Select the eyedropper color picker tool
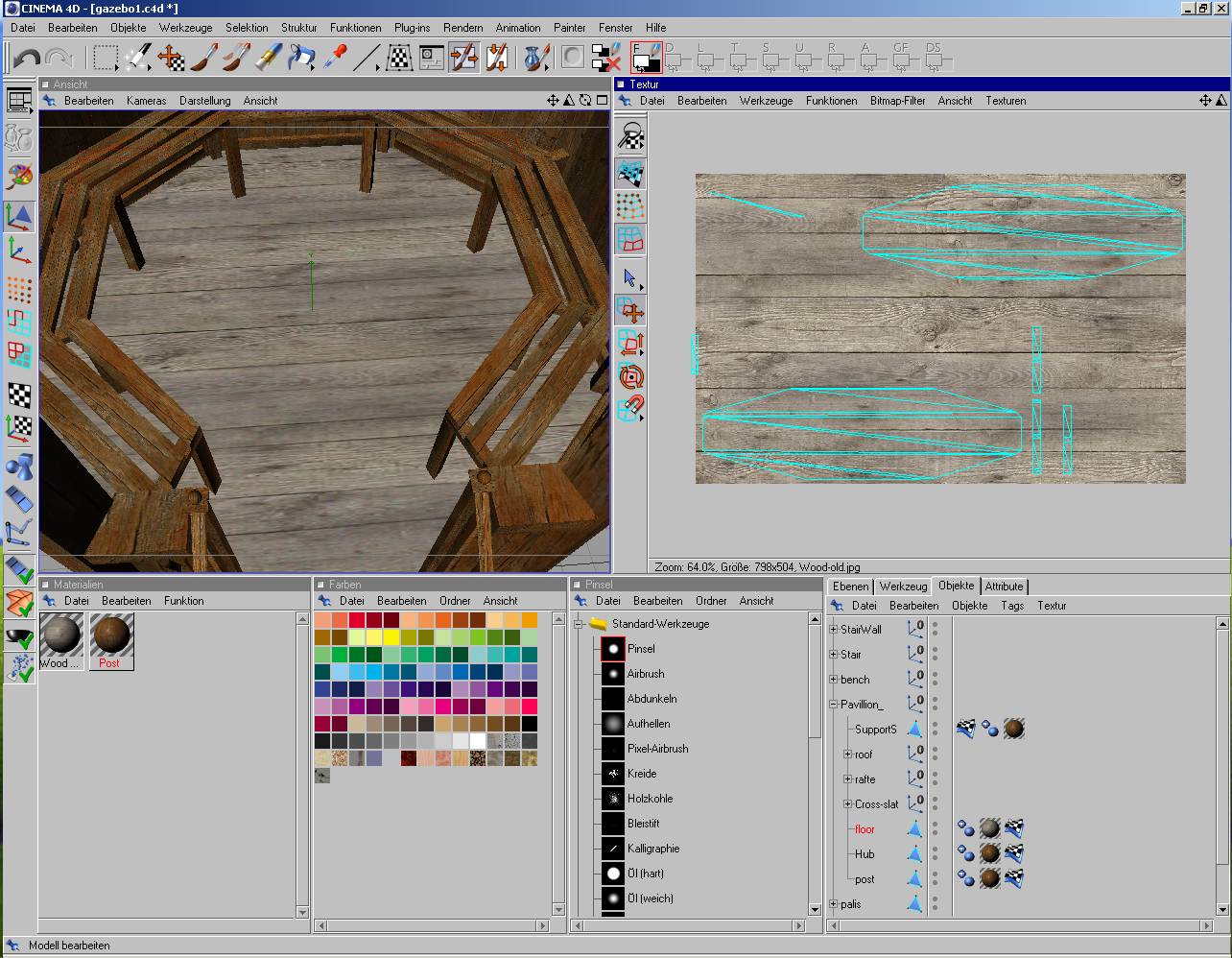1232x958 pixels. click(334, 59)
